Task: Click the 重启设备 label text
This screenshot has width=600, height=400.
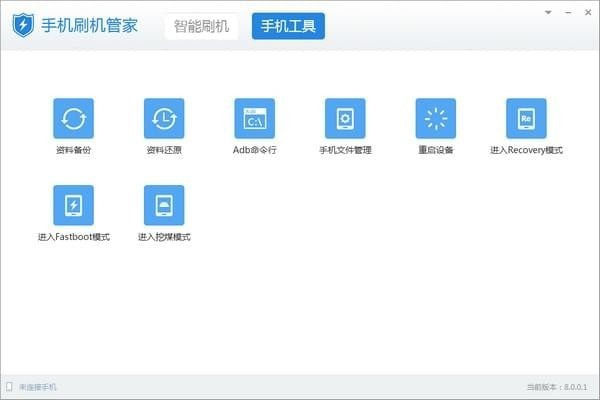Action: [x=436, y=150]
